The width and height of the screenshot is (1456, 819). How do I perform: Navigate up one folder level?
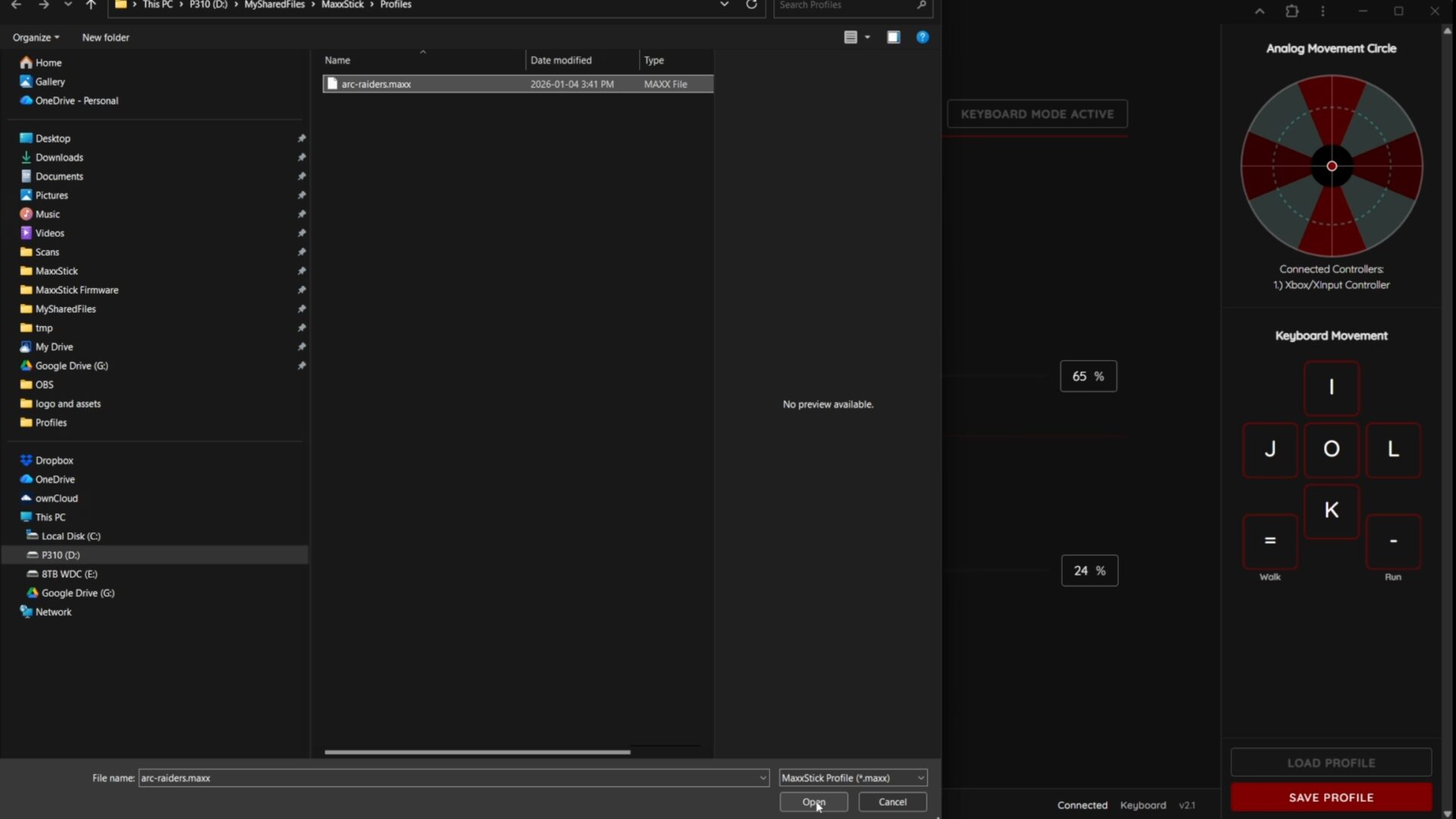coord(91,5)
